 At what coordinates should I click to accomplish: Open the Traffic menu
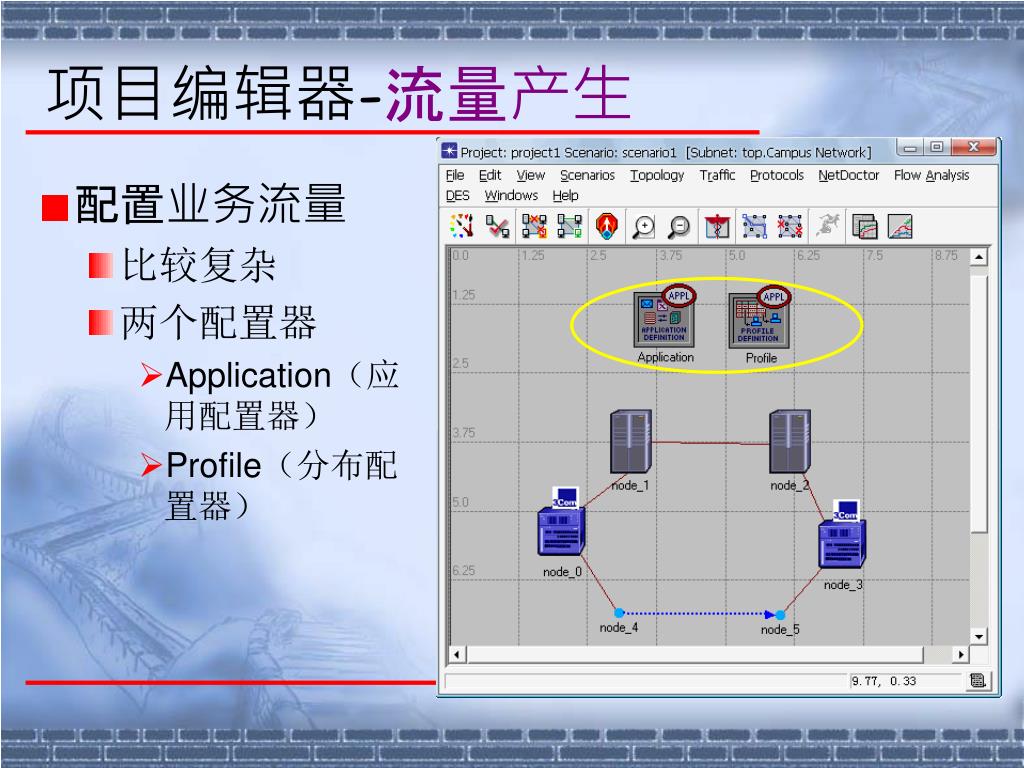click(x=717, y=175)
